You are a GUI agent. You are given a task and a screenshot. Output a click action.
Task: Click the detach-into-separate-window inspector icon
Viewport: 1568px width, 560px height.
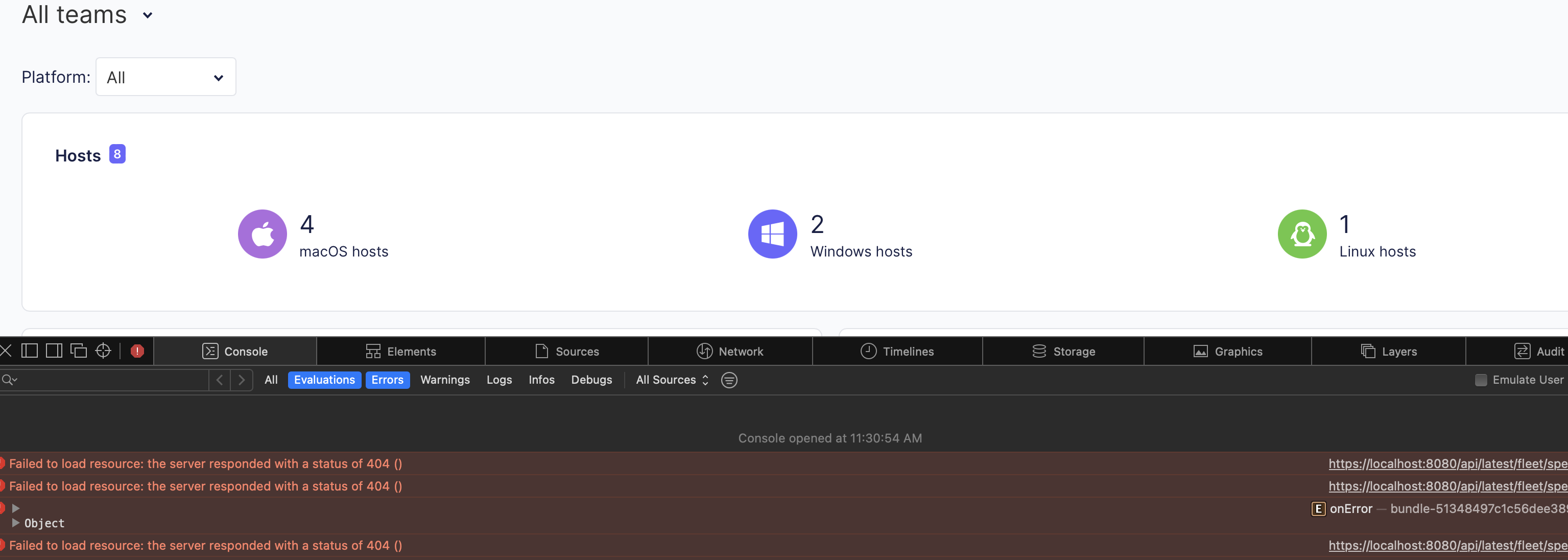coord(78,351)
